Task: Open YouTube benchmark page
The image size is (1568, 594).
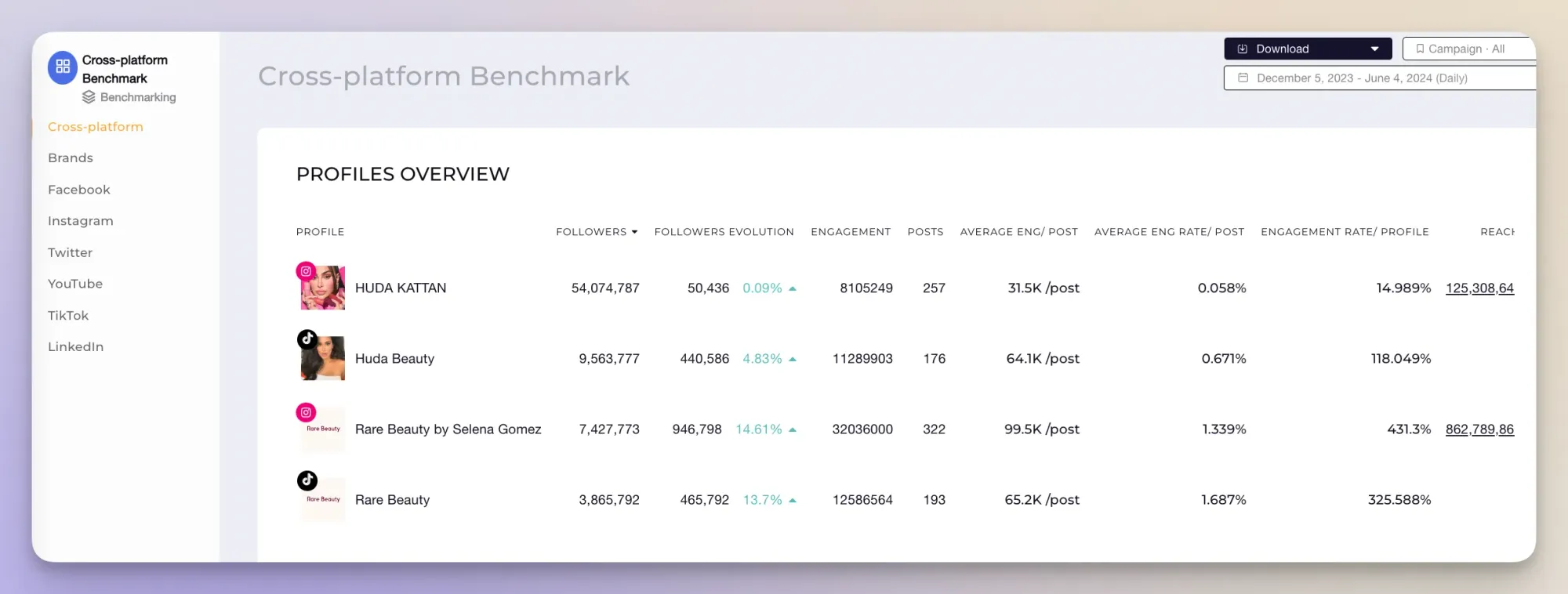Action: coord(75,284)
